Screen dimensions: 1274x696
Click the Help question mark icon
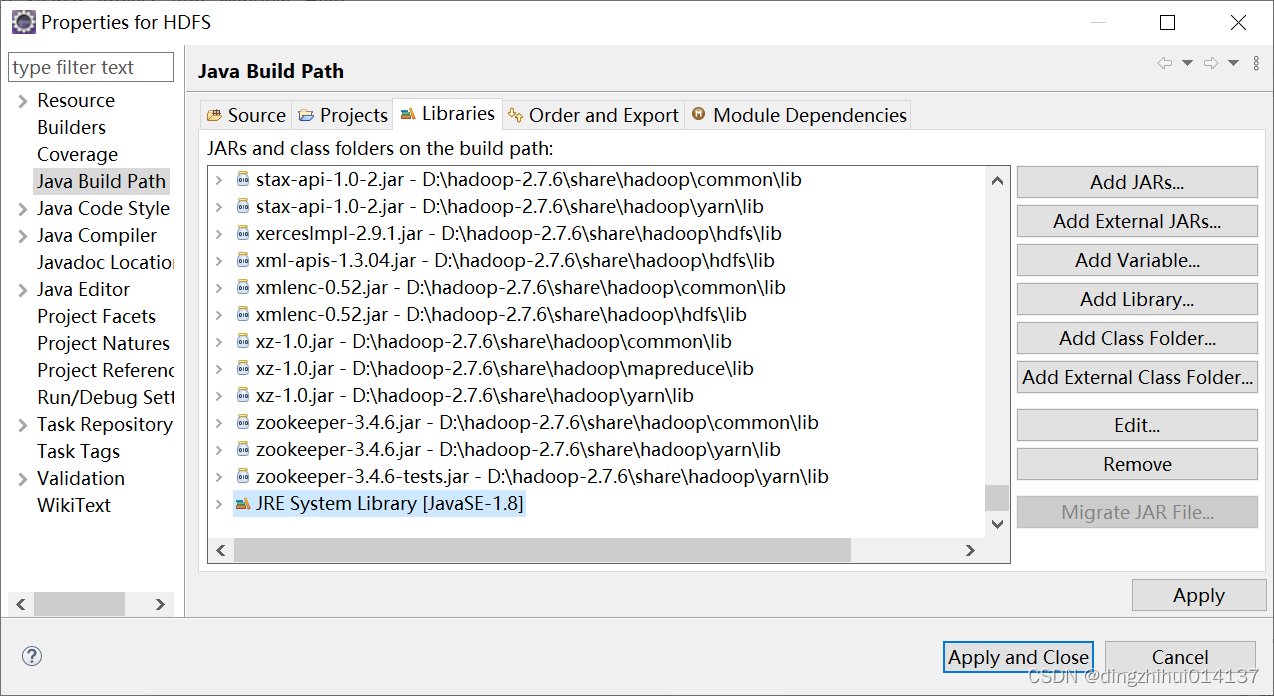tap(31, 656)
